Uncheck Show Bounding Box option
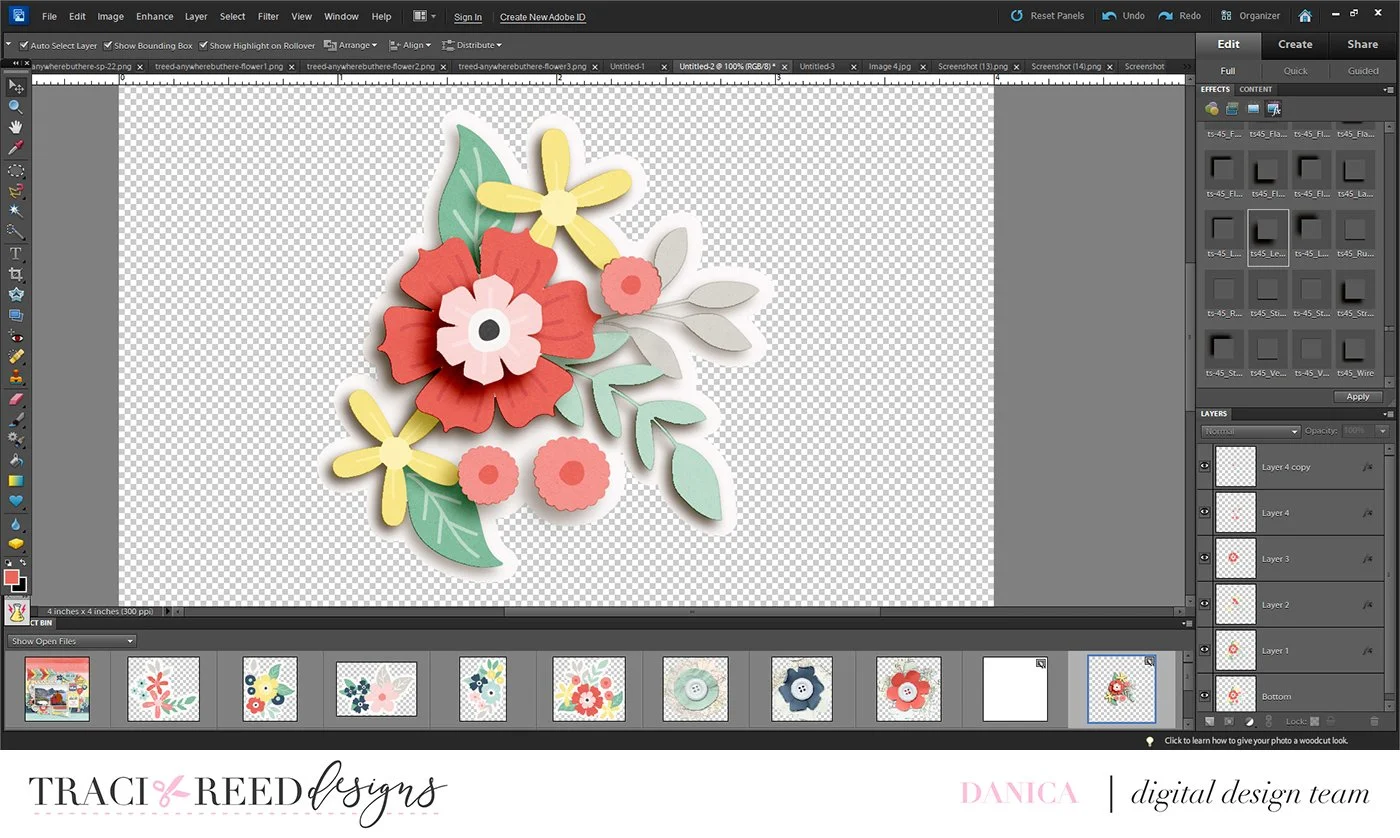Viewport: 1400px width, 838px height. (x=107, y=46)
